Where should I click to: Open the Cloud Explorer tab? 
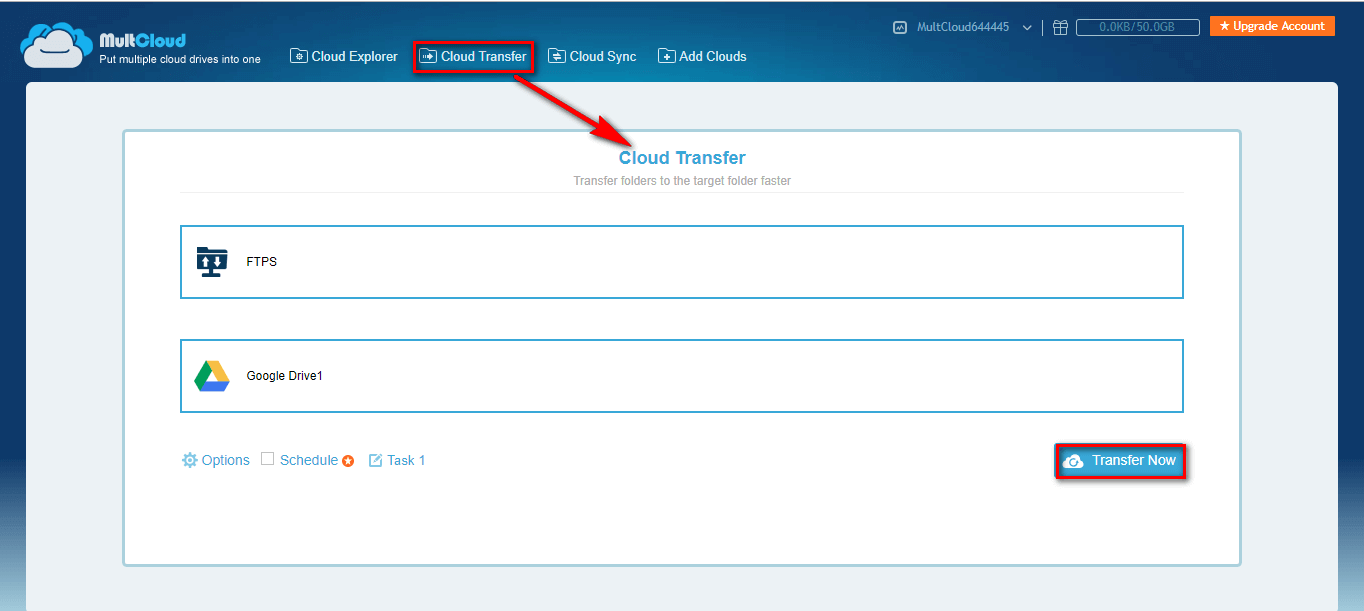[344, 56]
